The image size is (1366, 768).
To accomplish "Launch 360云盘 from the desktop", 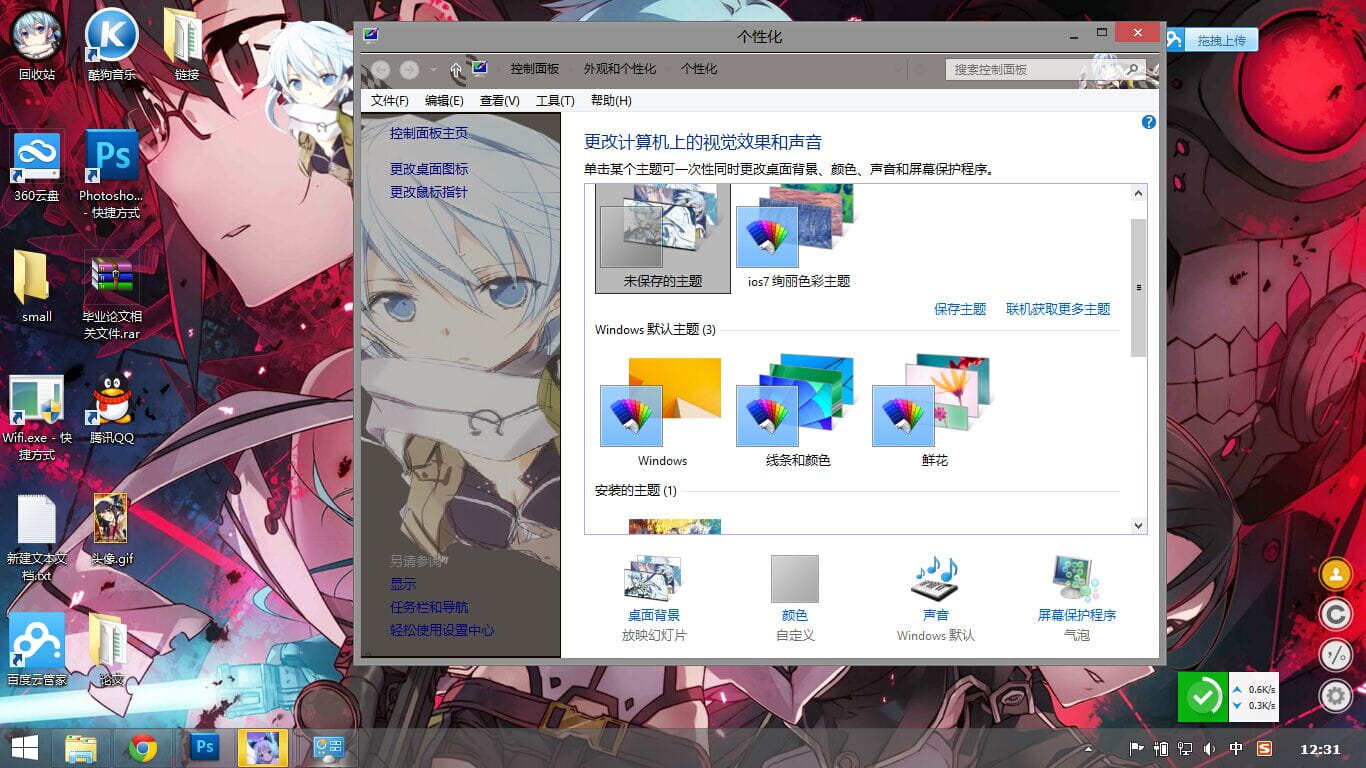I will [x=36, y=160].
